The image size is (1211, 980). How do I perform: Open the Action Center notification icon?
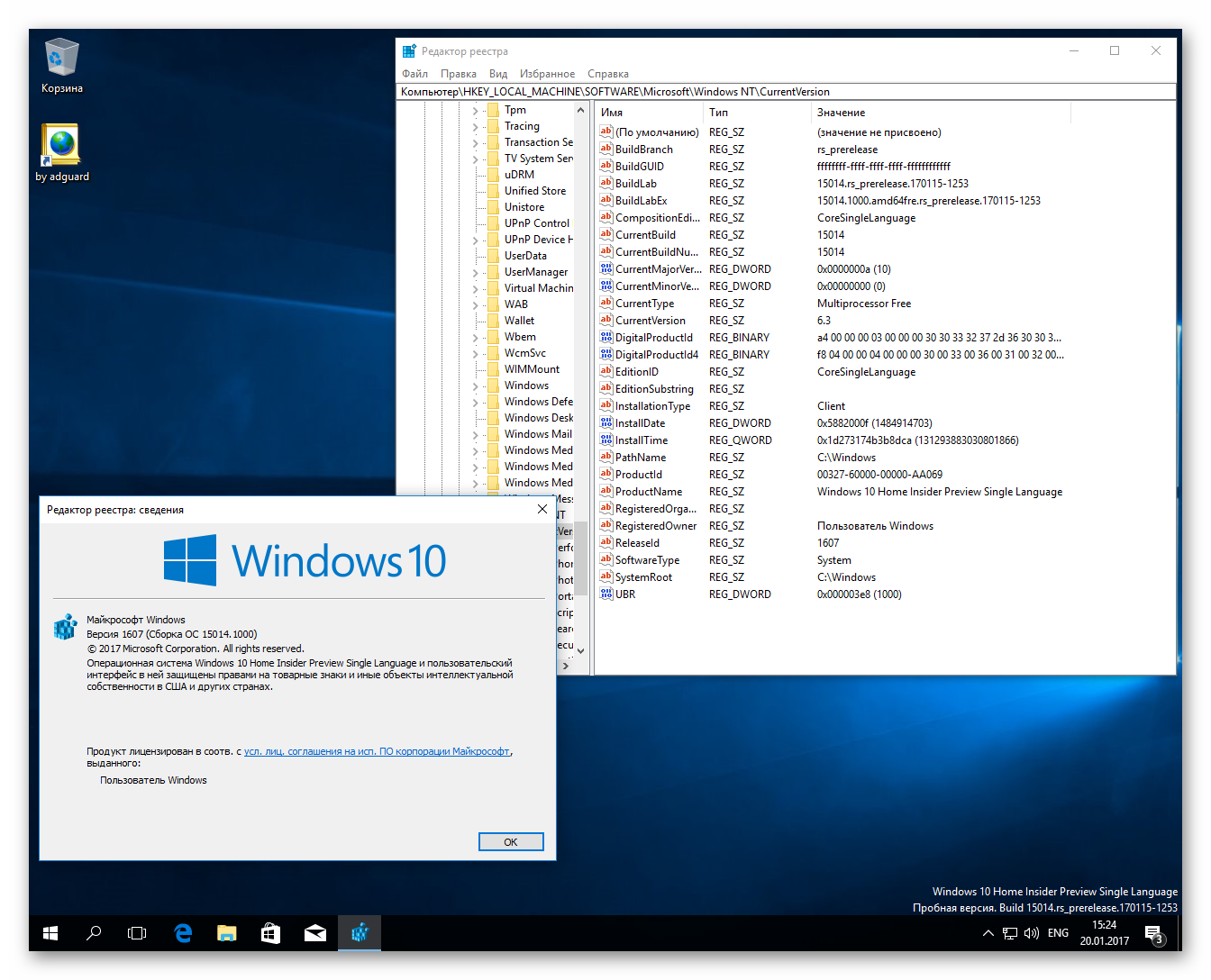pyautogui.click(x=1154, y=934)
